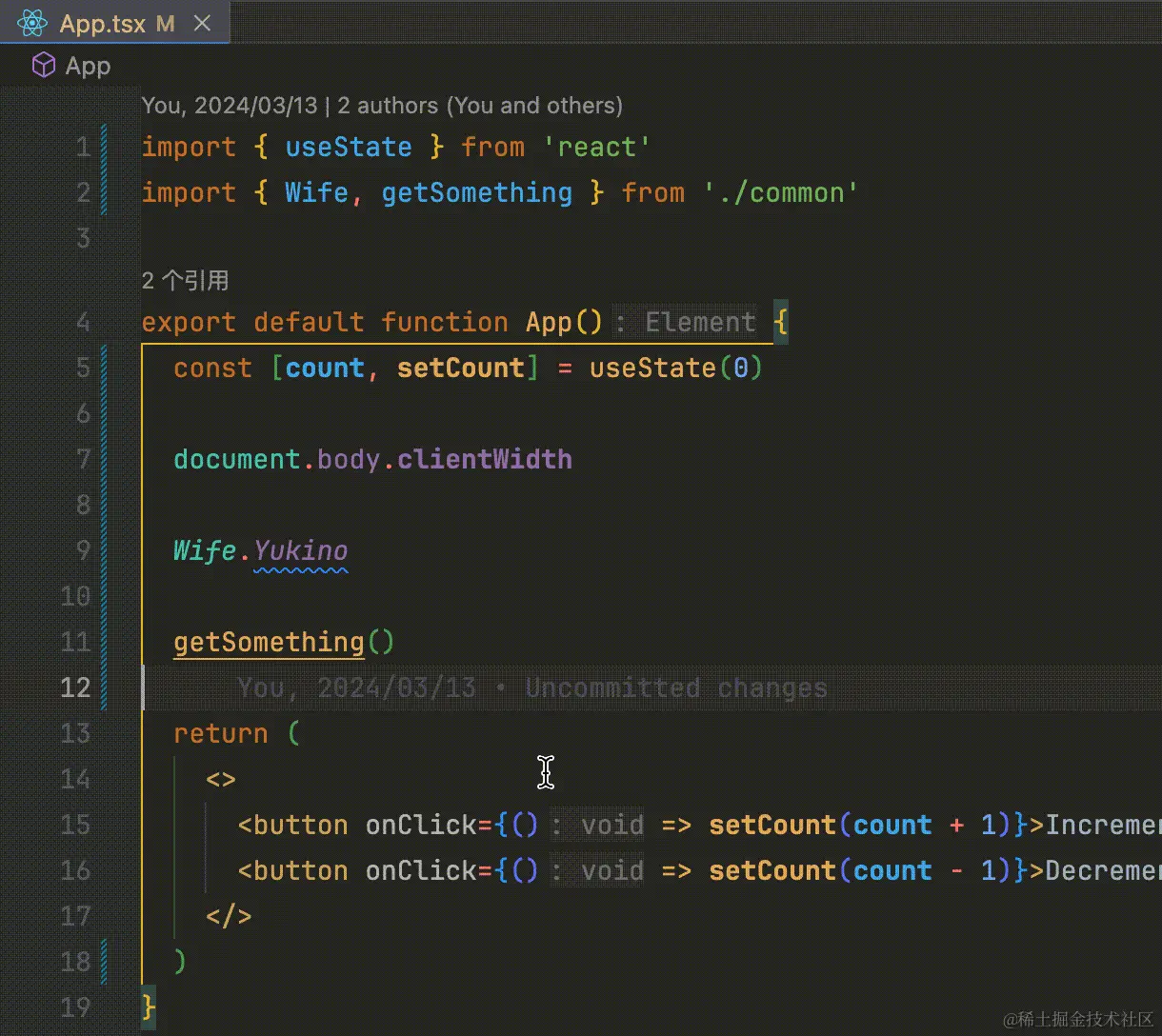Click the underlined 'Yukino' identifier
This screenshot has height=1036, width=1162.
[301, 550]
